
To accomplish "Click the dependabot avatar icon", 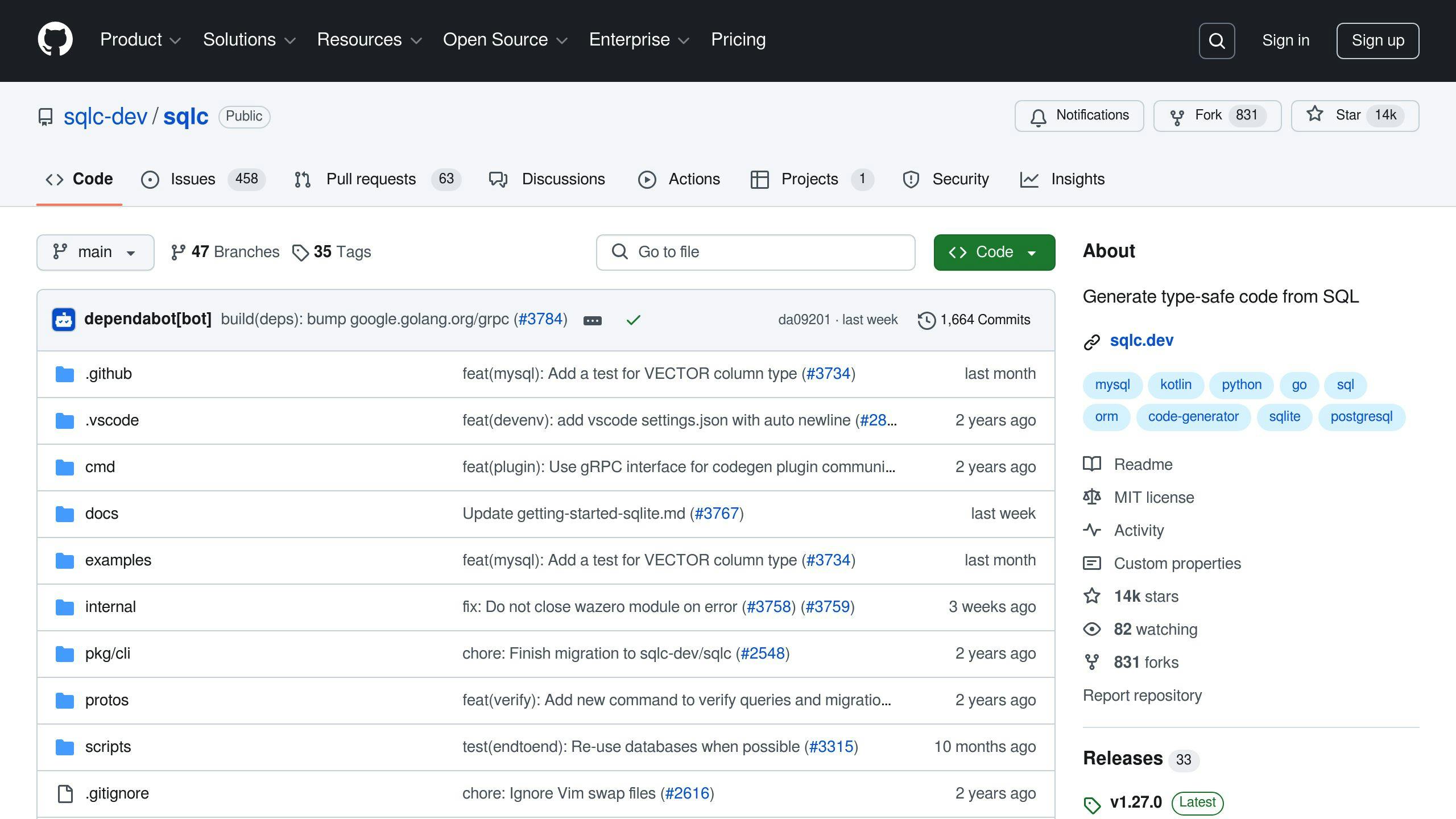I will point(64,320).
